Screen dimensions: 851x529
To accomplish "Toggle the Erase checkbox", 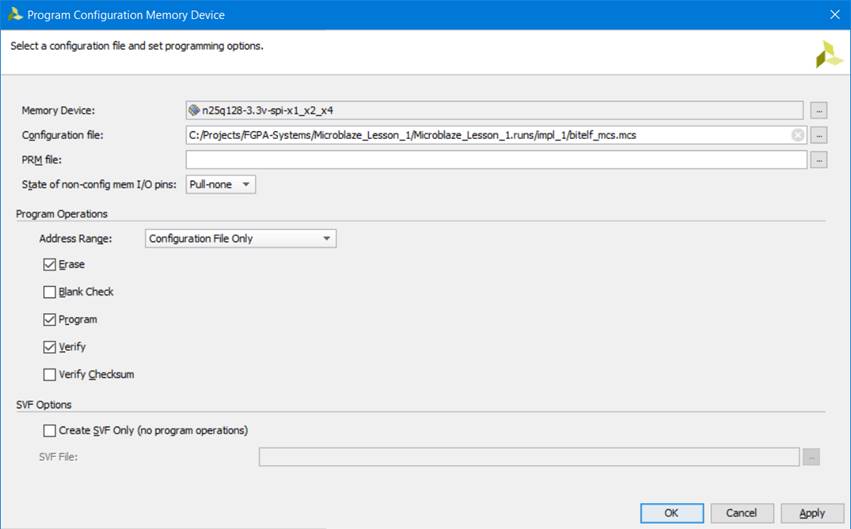I will pos(50,265).
